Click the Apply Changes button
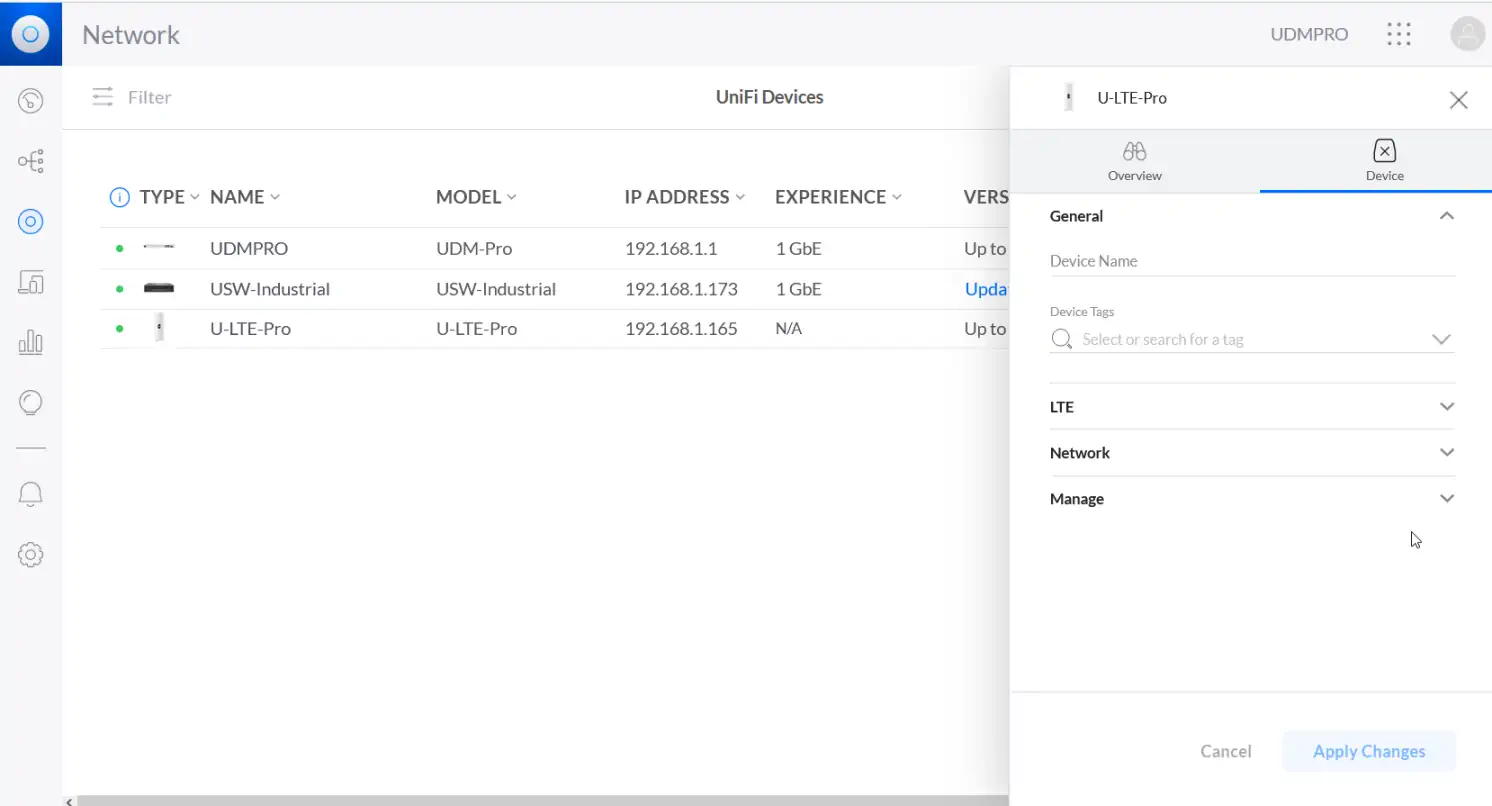 coord(1368,752)
